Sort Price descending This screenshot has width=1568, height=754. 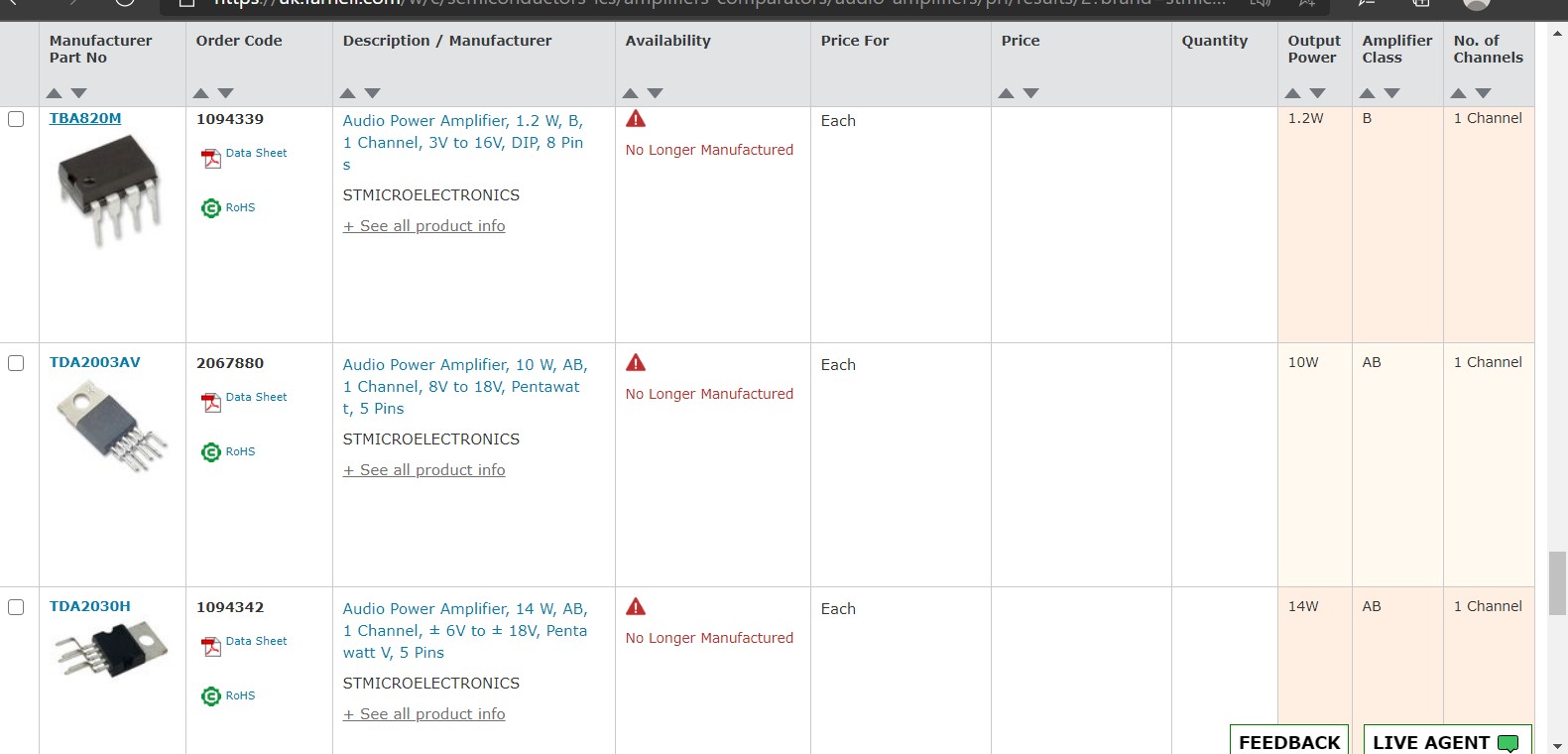point(1031,93)
